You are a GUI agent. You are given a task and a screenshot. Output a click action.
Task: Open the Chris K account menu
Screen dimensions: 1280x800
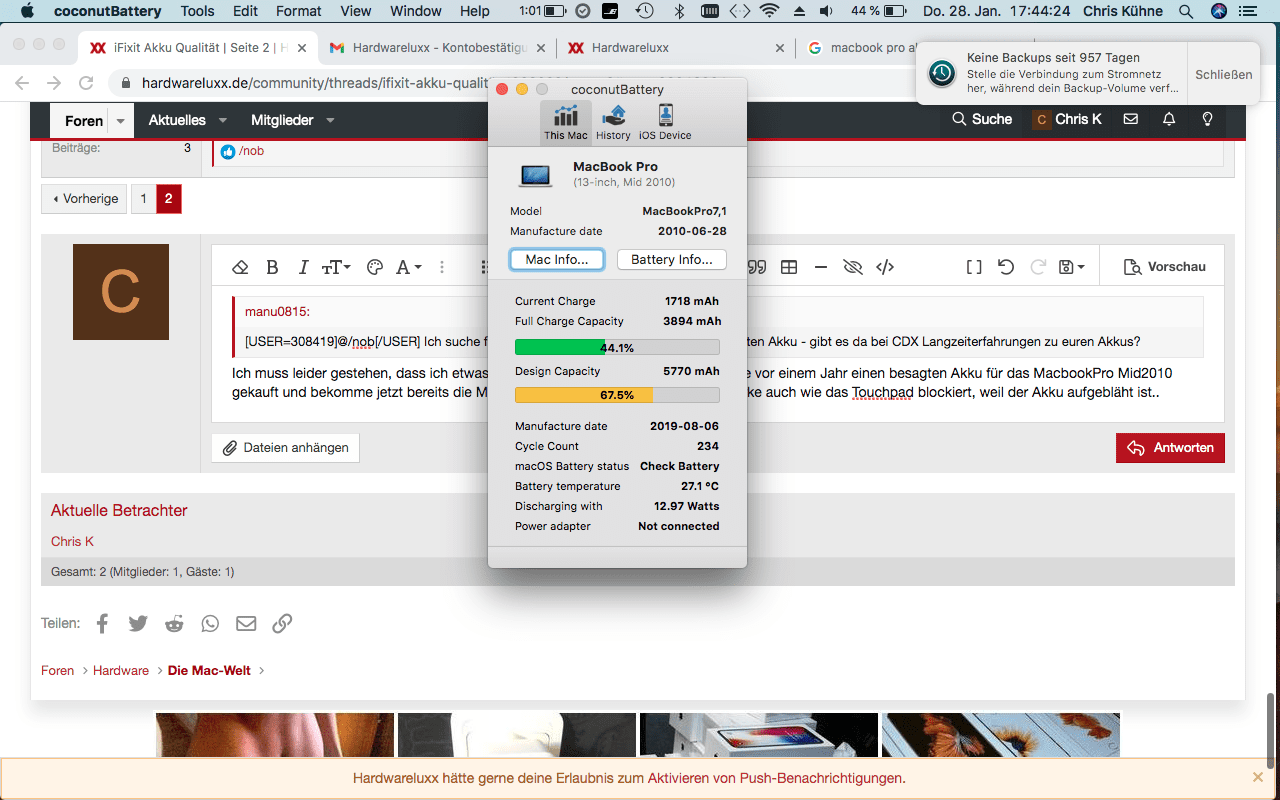click(x=1068, y=119)
